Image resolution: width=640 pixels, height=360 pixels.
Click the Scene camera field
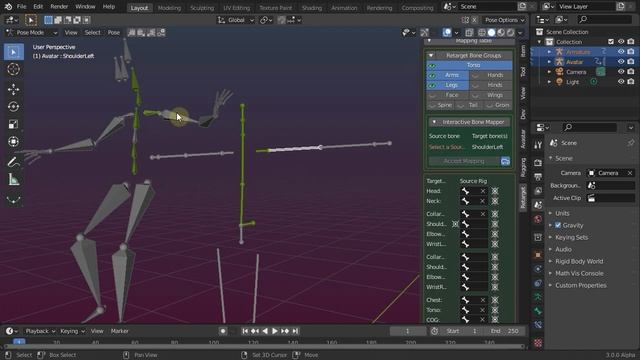tap(611, 173)
